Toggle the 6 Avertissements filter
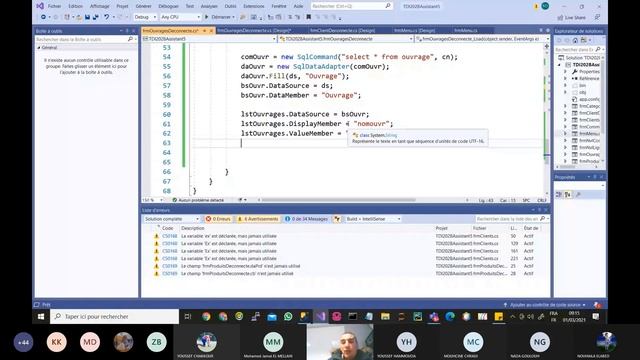Image resolution: width=640 pixels, height=360 pixels. tap(258, 219)
